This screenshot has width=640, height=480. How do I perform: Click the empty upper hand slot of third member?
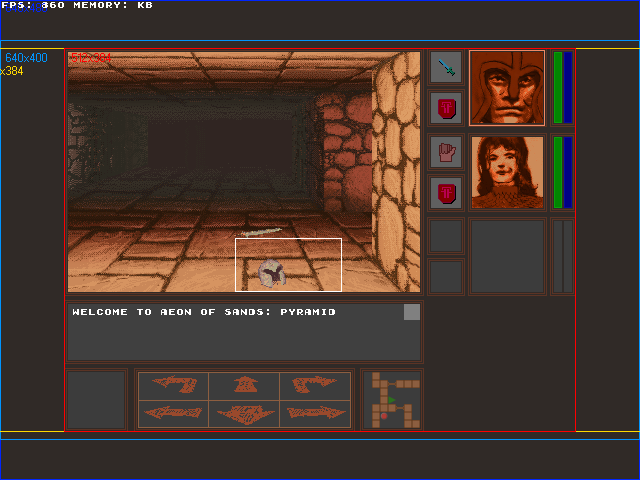point(446,236)
